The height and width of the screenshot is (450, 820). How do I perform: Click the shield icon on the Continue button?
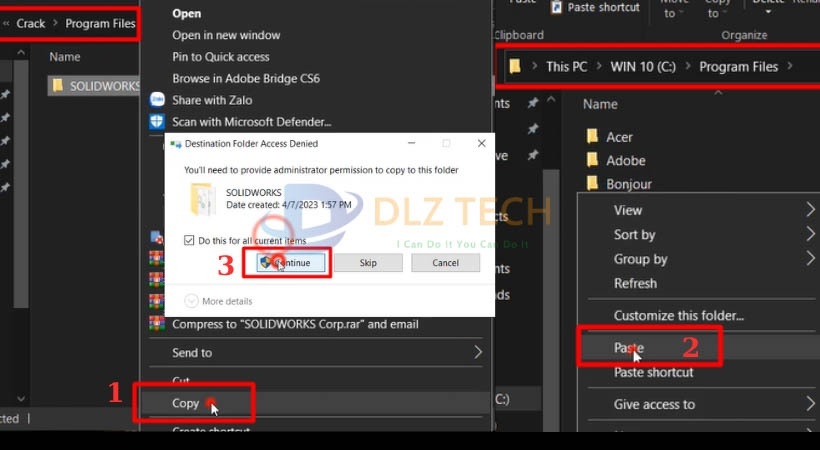coord(266,262)
